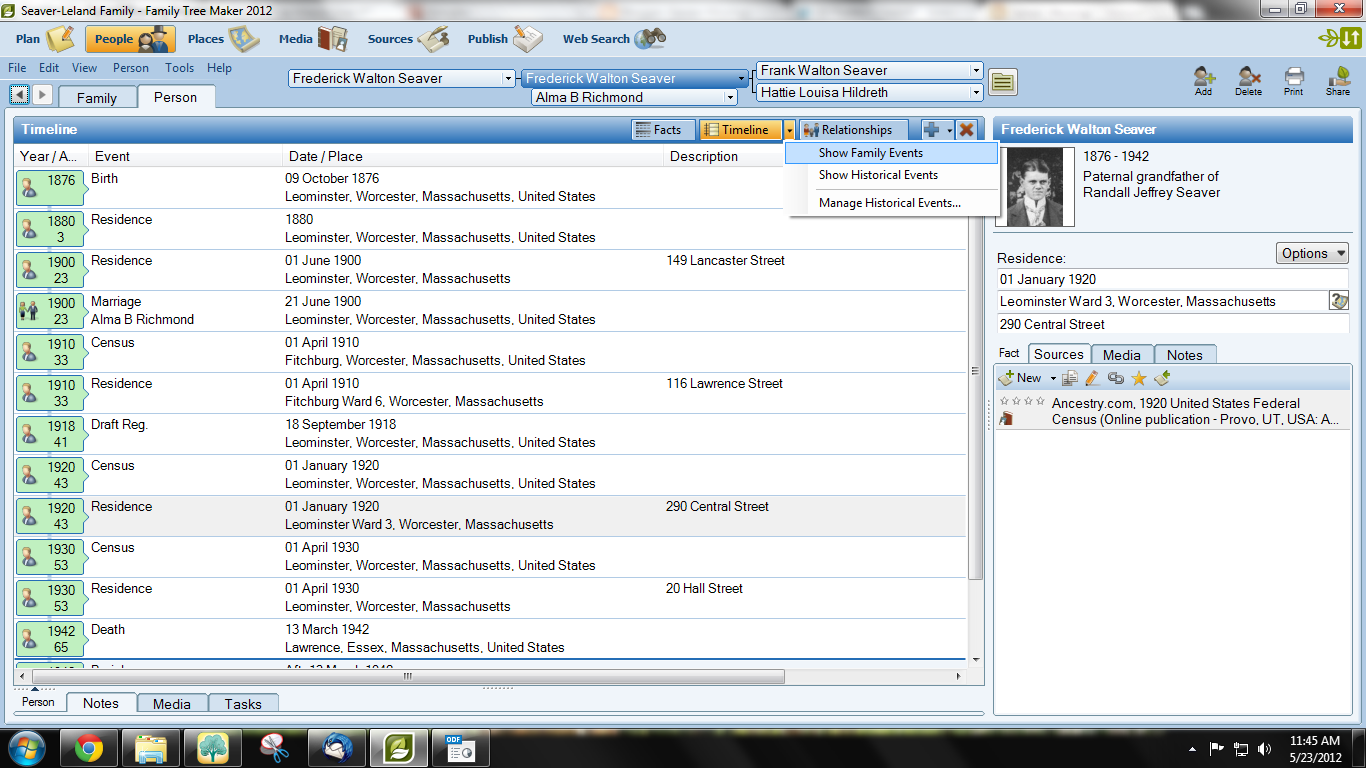Screen dimensions: 1366x768
Task: Open the Timeline view options dropdown arrow
Action: coord(789,130)
